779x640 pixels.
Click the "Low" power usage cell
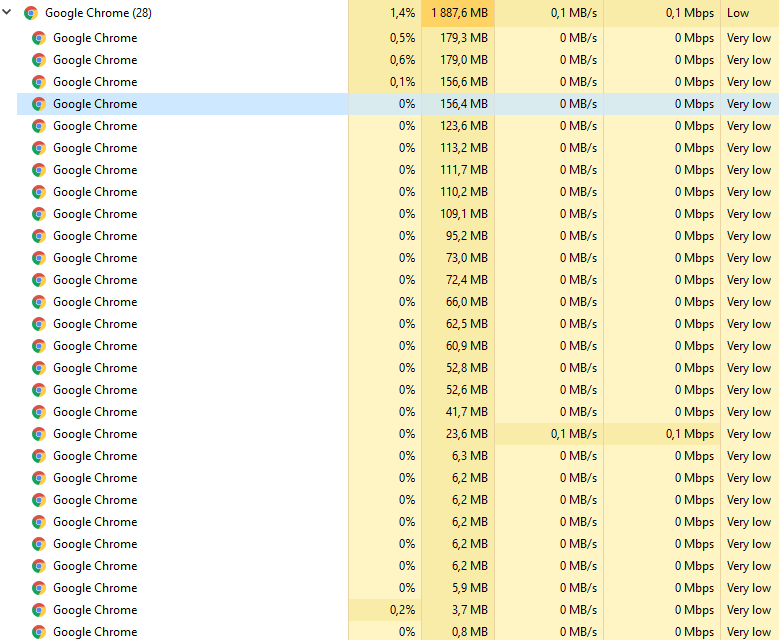[738, 13]
